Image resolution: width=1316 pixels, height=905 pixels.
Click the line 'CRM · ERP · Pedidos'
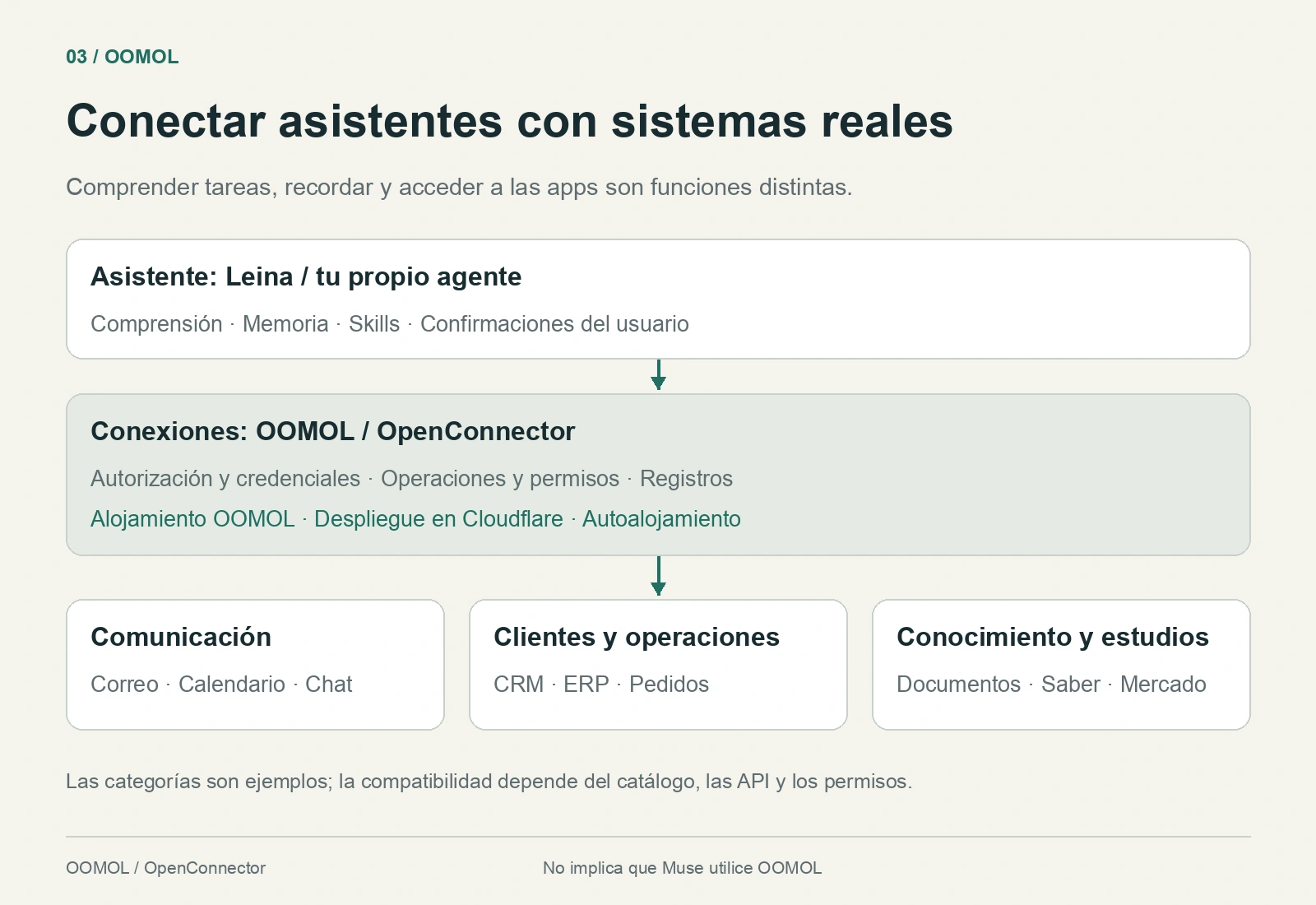click(601, 685)
